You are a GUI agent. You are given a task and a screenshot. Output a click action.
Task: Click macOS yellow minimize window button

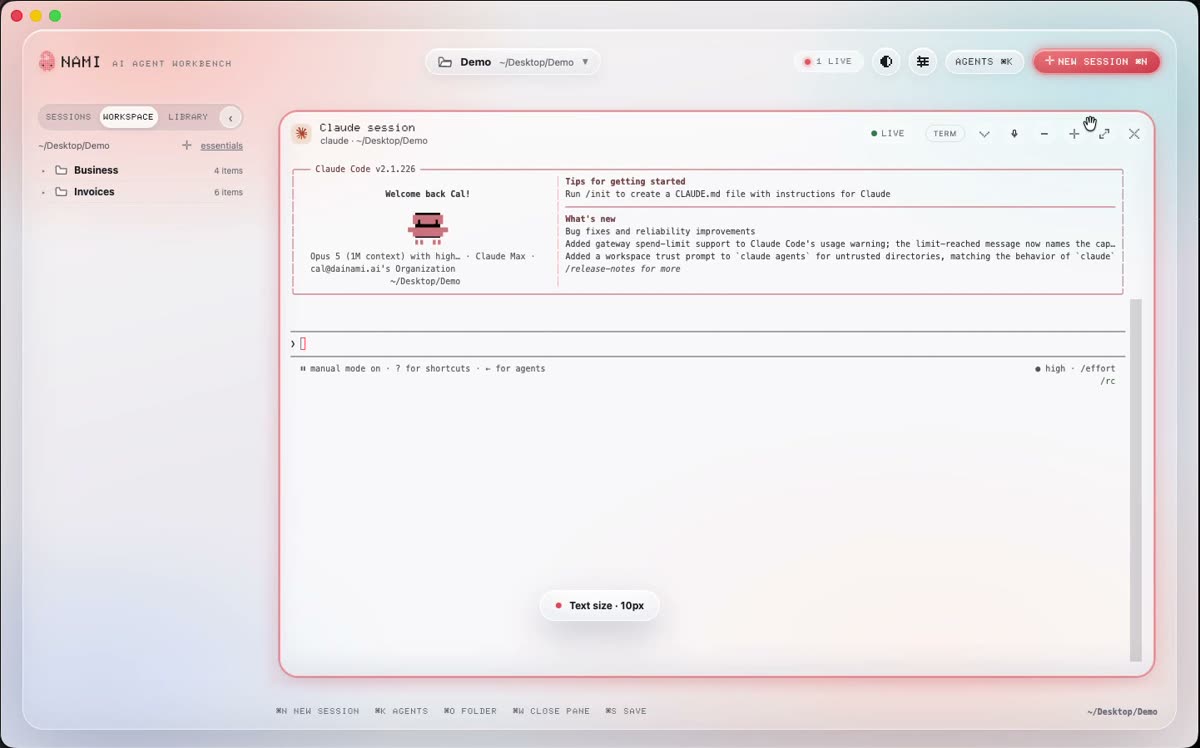36,16
